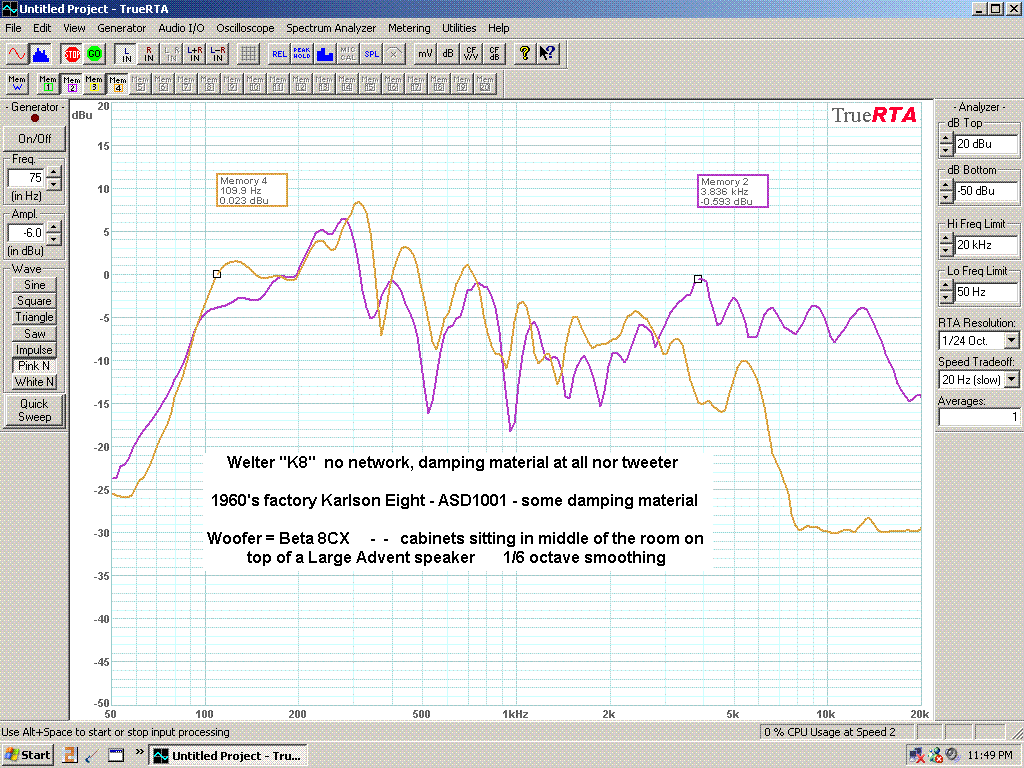This screenshot has height=768, width=1024.
Task: Select White N noise waveform
Action: [x=35, y=382]
